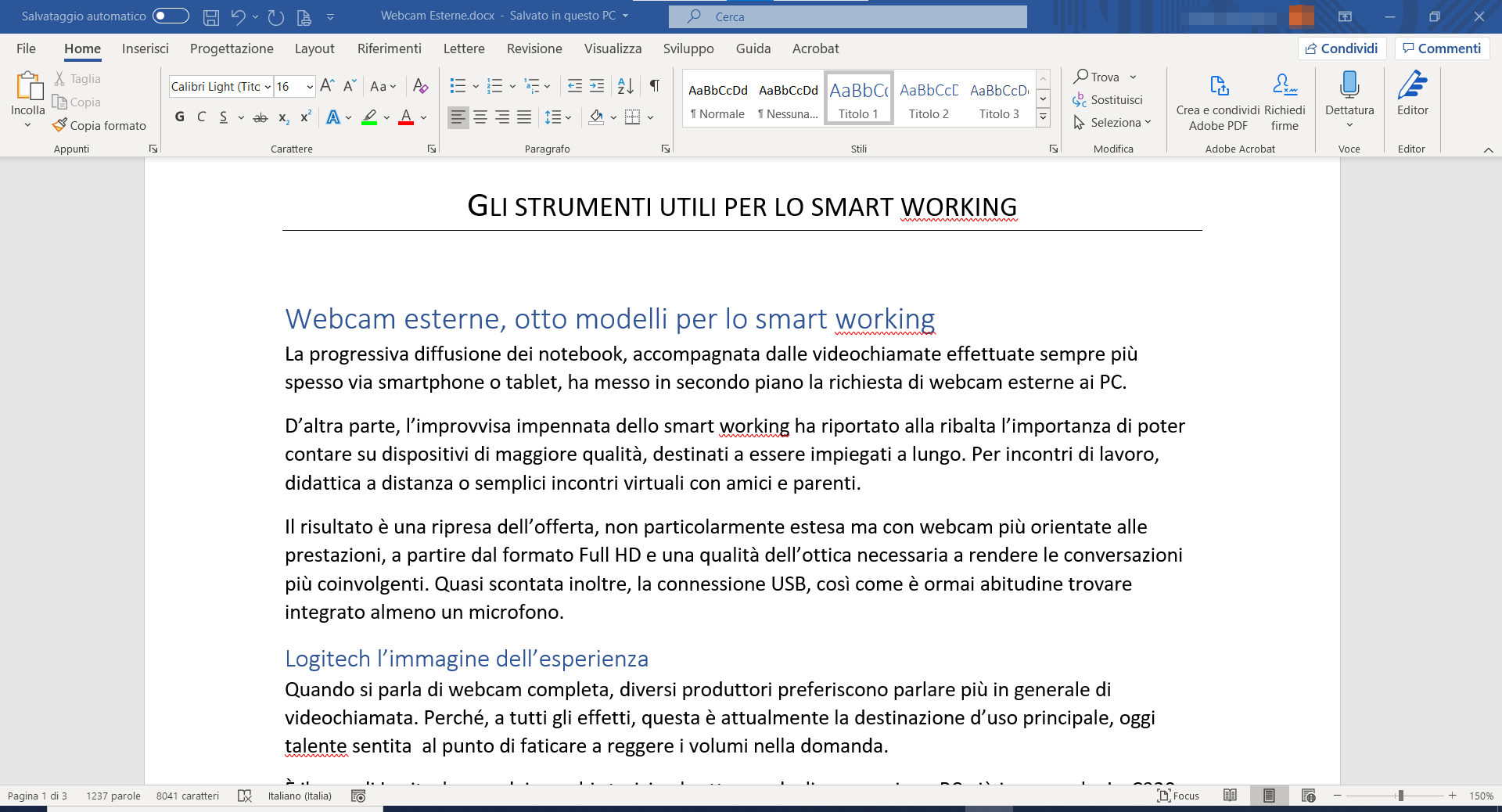Click the Clear Formatting eraser icon
This screenshot has height=812, width=1502.
[x=420, y=86]
